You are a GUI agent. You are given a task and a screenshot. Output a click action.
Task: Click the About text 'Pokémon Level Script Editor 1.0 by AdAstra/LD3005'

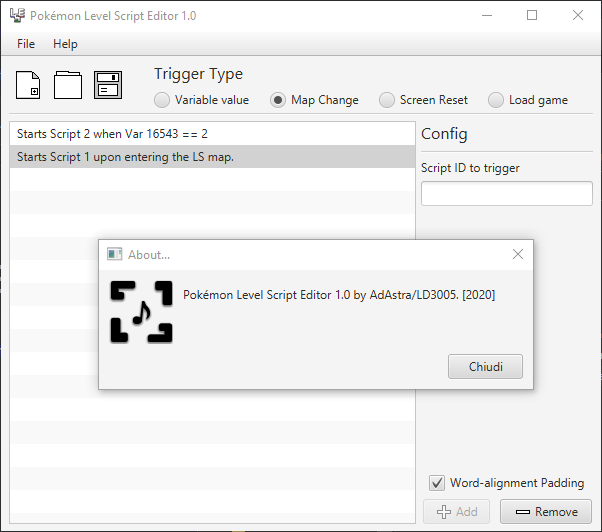point(321,295)
